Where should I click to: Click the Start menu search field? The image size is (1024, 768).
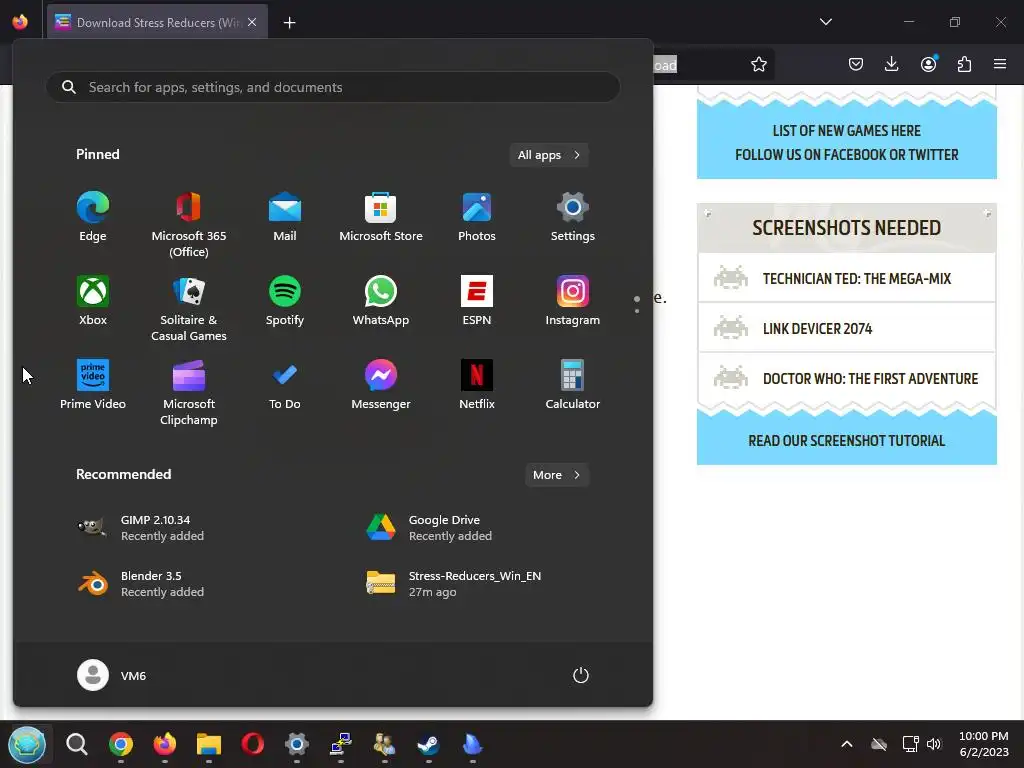click(333, 87)
